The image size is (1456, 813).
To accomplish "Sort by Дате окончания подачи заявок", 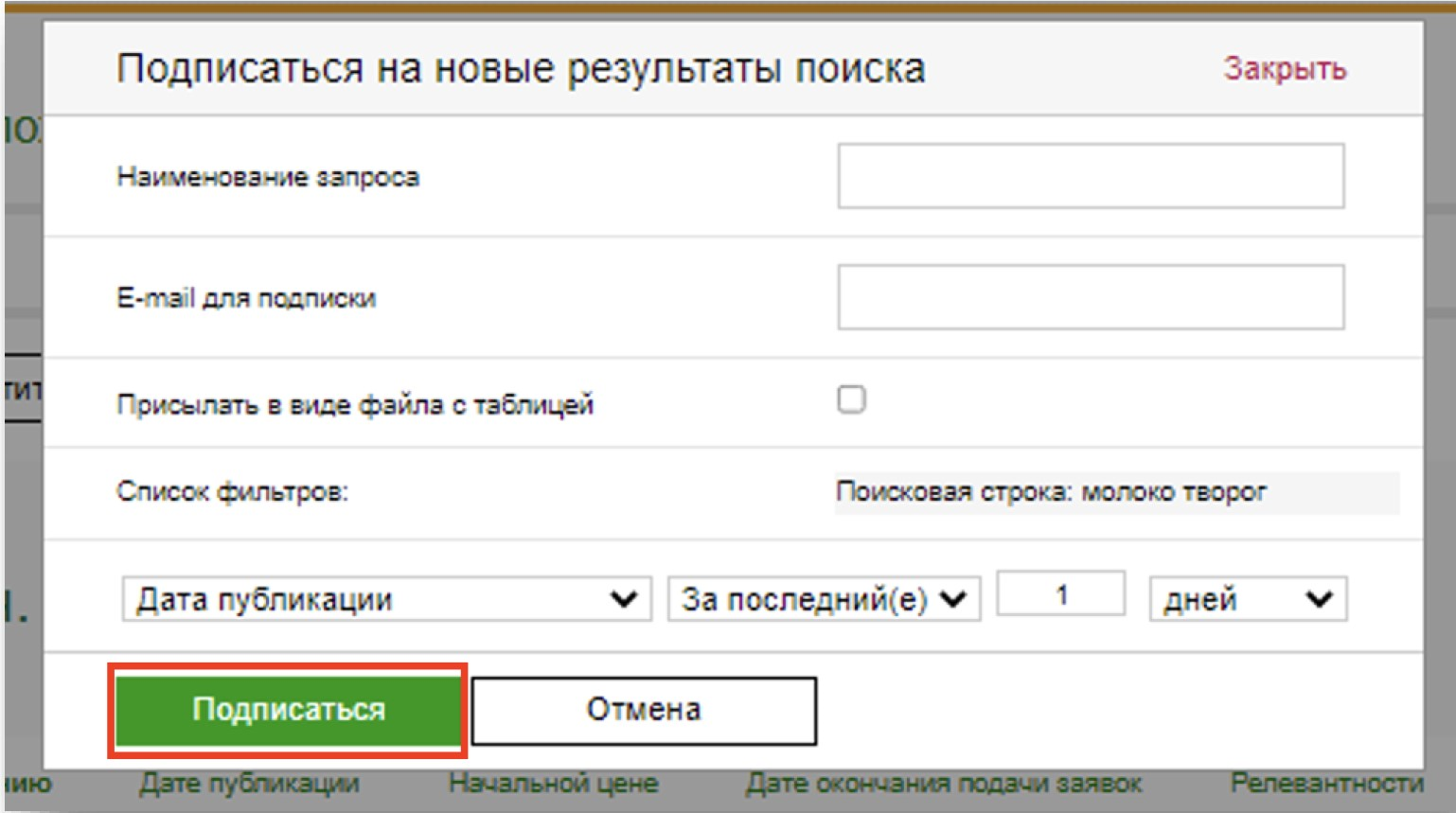I will pos(944,784).
